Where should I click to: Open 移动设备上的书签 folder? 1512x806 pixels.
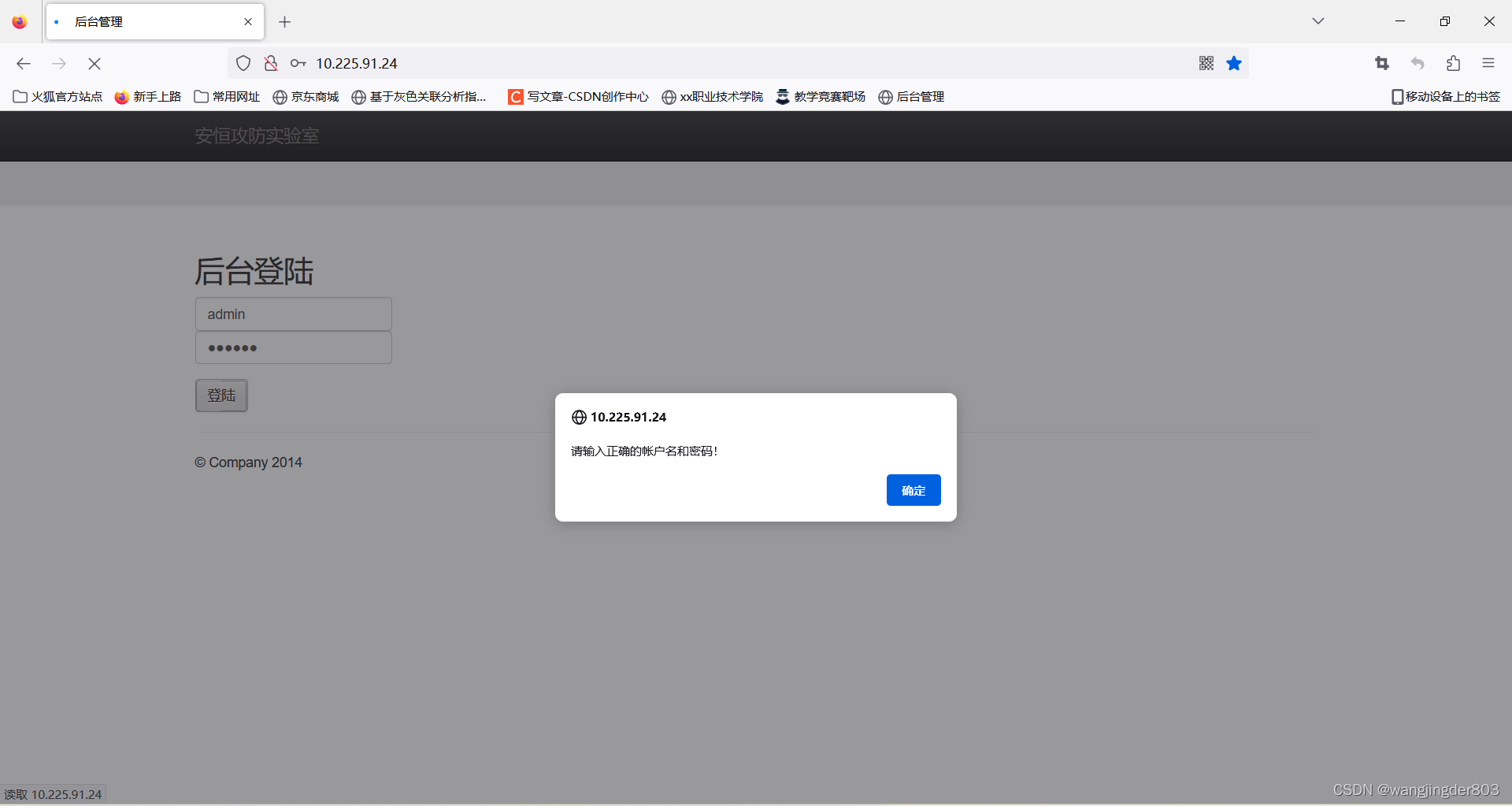tap(1446, 97)
